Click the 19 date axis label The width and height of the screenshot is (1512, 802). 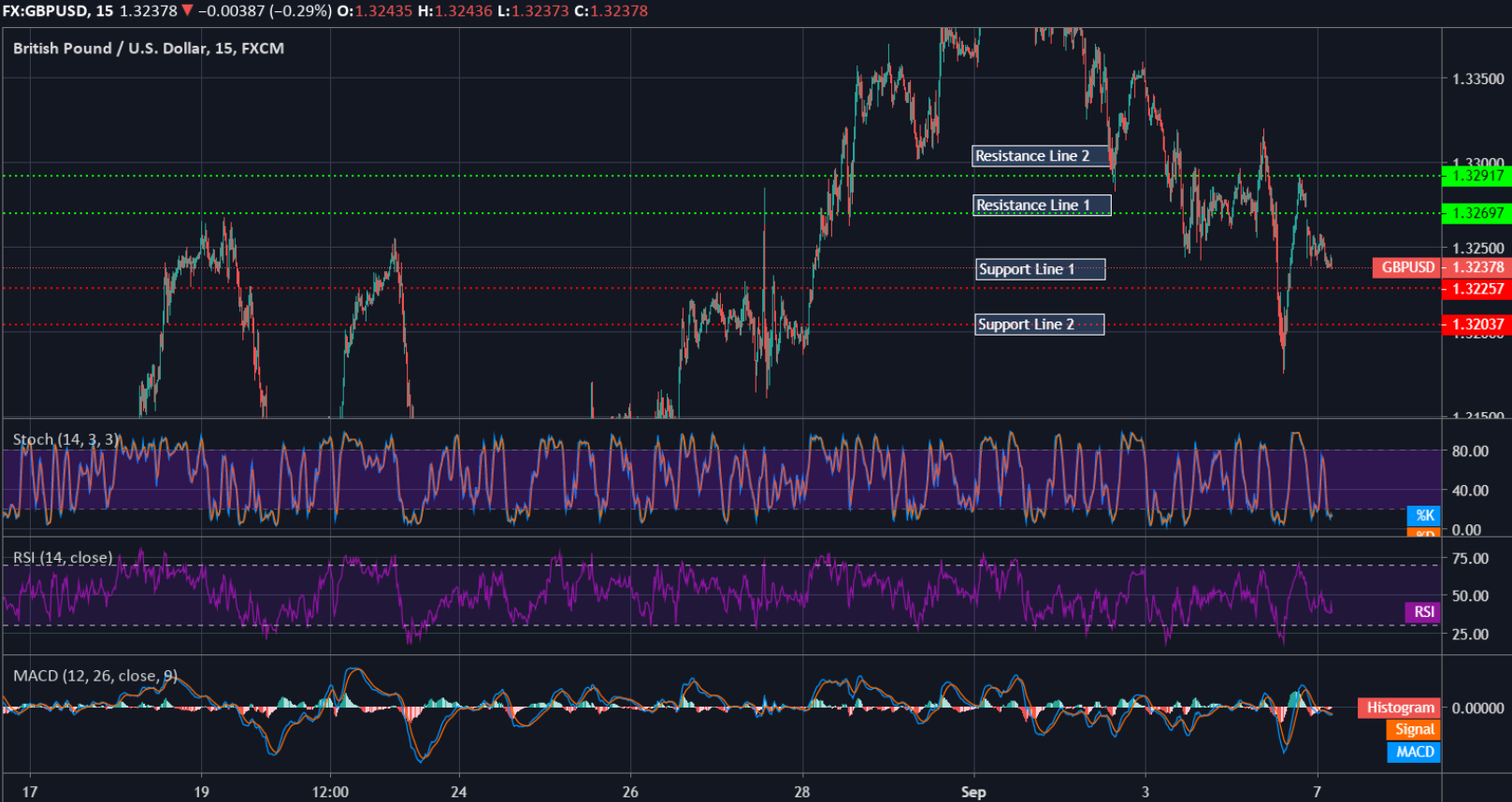(202, 793)
